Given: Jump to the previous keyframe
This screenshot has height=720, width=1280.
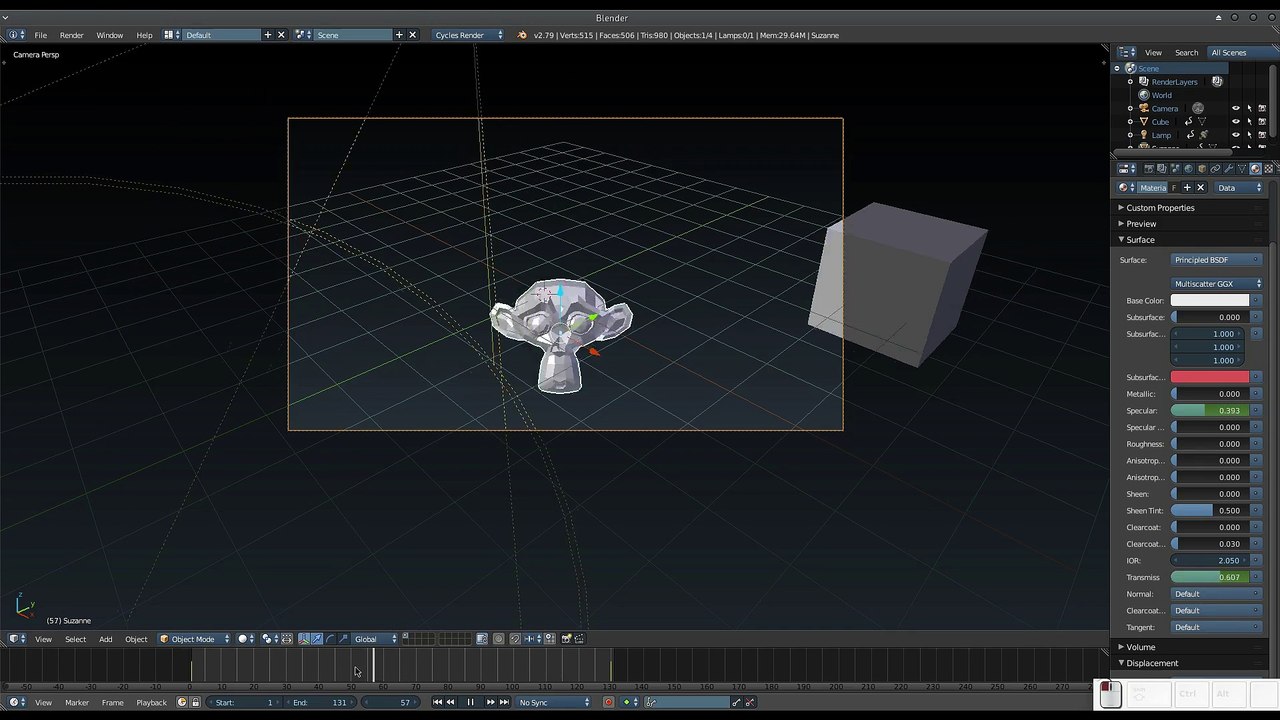Looking at the screenshot, I should tap(451, 703).
